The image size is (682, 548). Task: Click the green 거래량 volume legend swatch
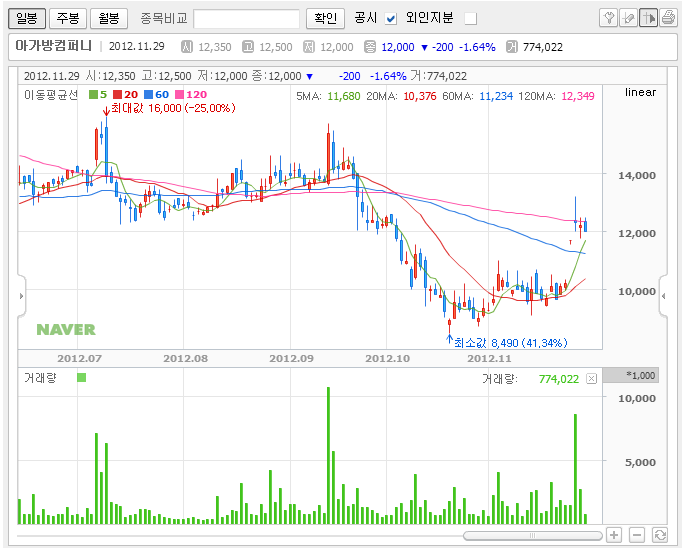point(81,377)
